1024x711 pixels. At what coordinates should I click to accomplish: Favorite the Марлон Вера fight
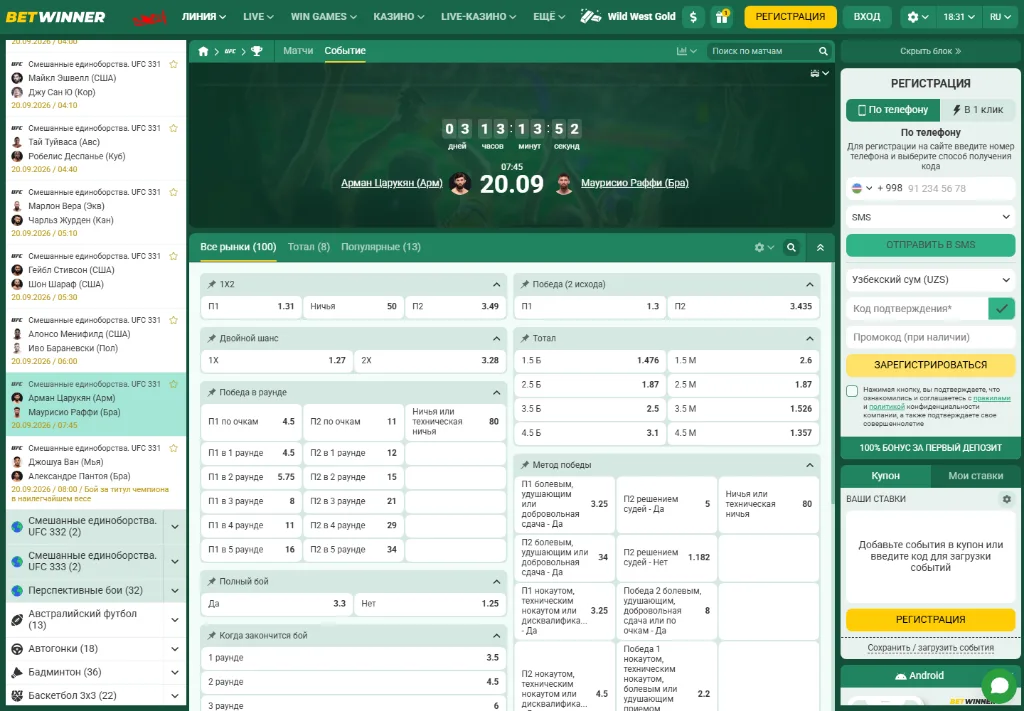point(174,192)
